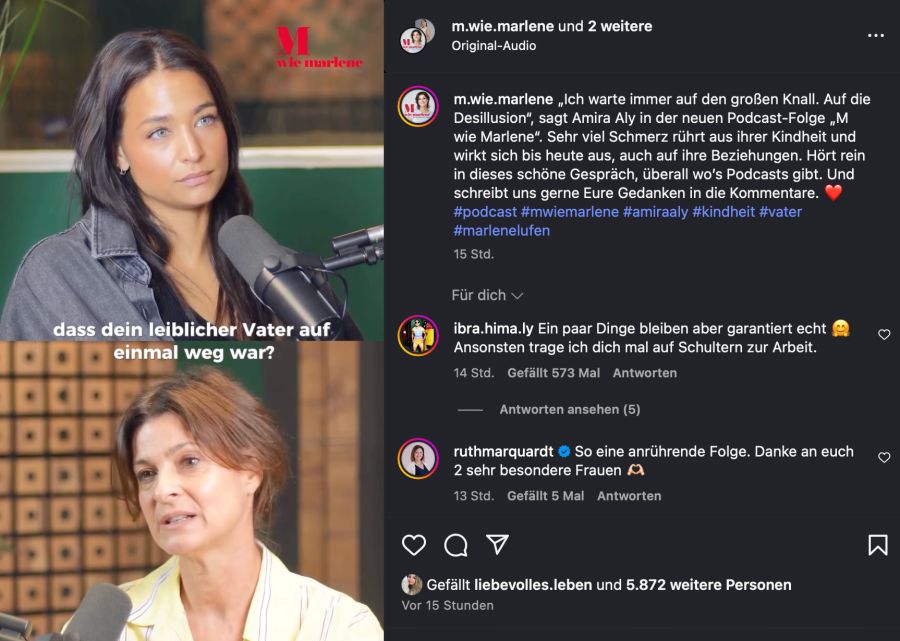The image size is (900, 641).
Task: Like ruthmarquardt's comment with its heart
Action: 884,458
